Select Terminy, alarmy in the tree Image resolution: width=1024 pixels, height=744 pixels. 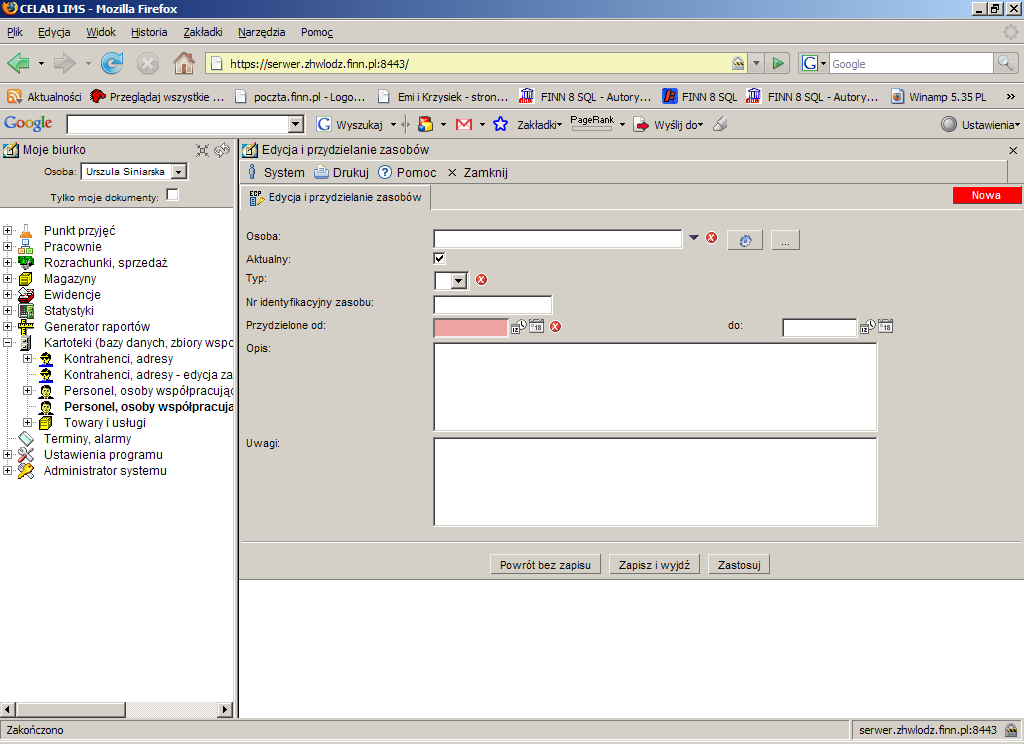(88, 439)
